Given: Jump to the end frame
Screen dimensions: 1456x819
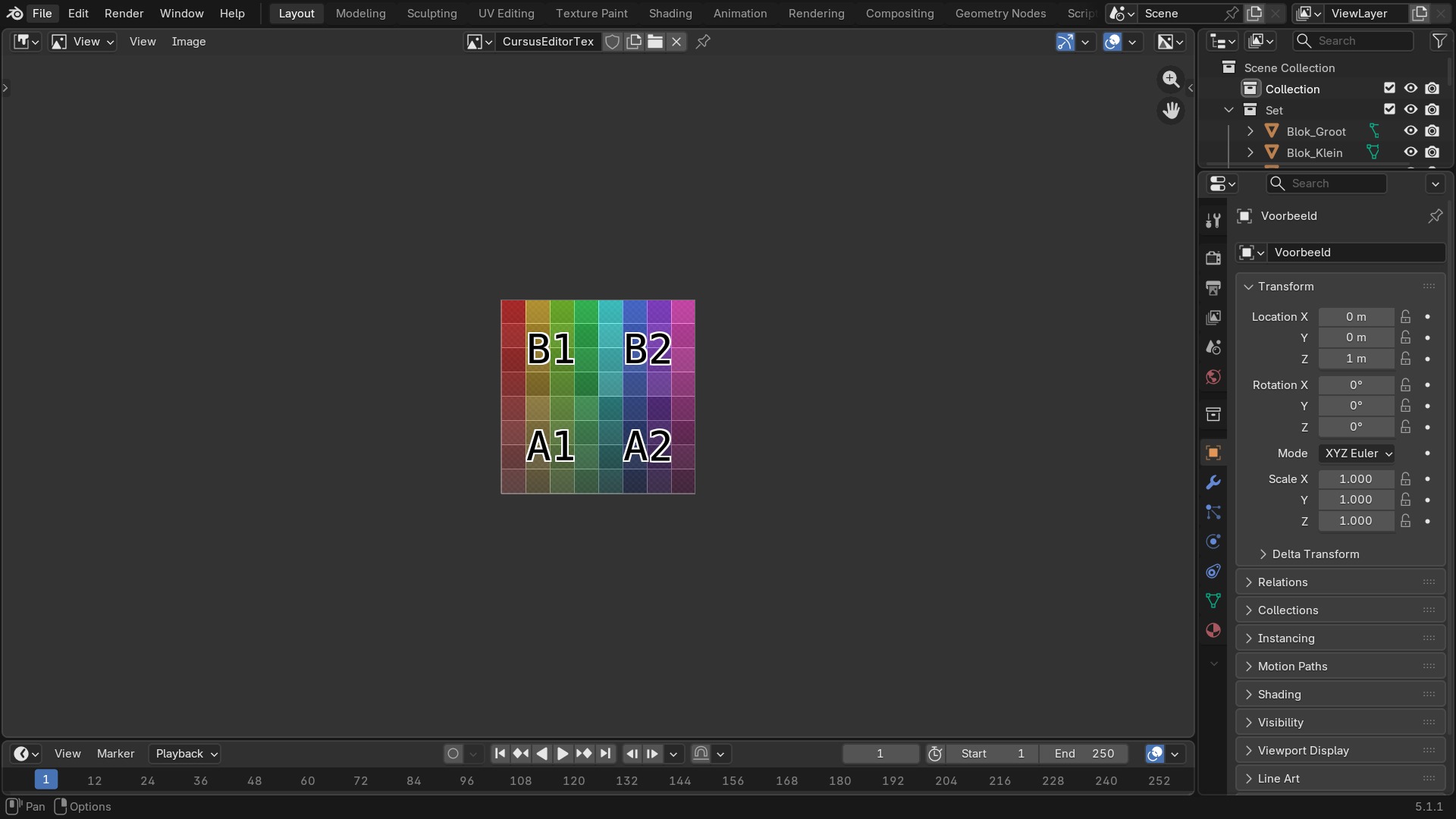Looking at the screenshot, I should tap(605, 754).
